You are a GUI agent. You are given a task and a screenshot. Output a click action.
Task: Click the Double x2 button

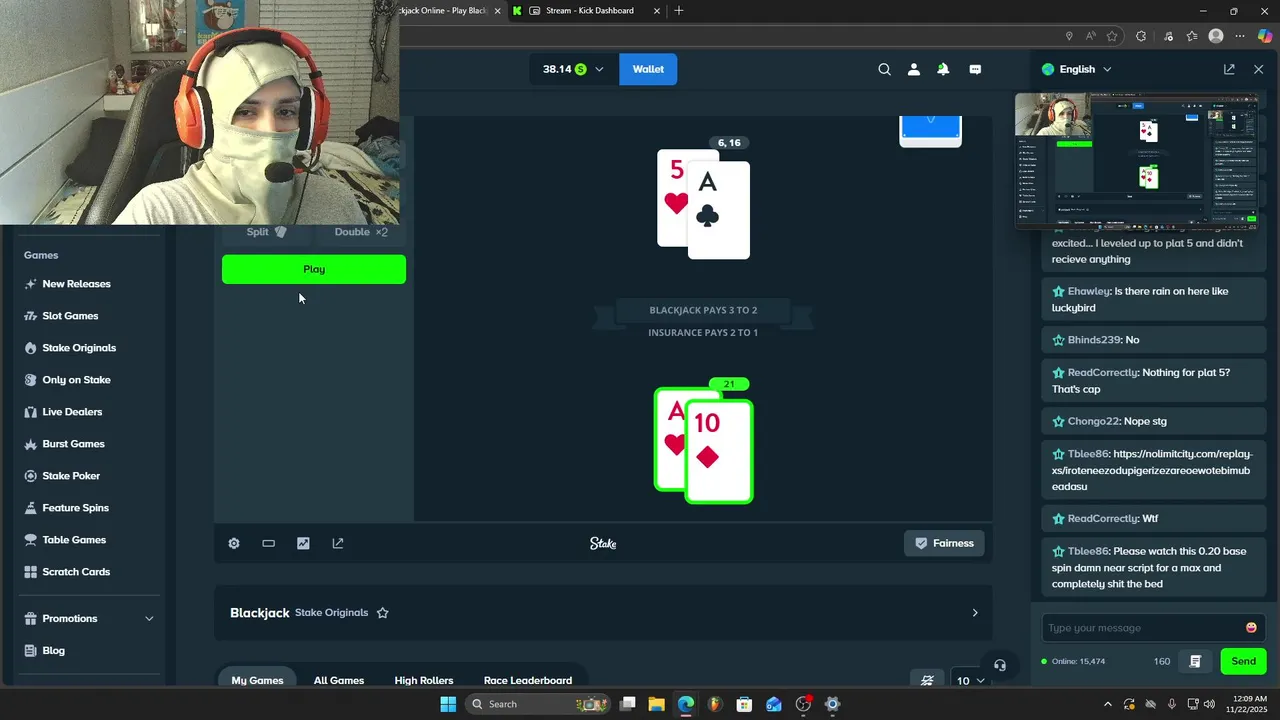click(361, 232)
